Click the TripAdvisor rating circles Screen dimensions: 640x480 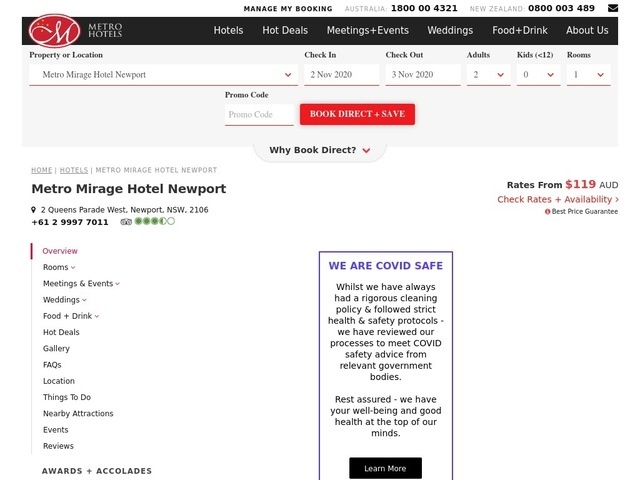point(155,221)
